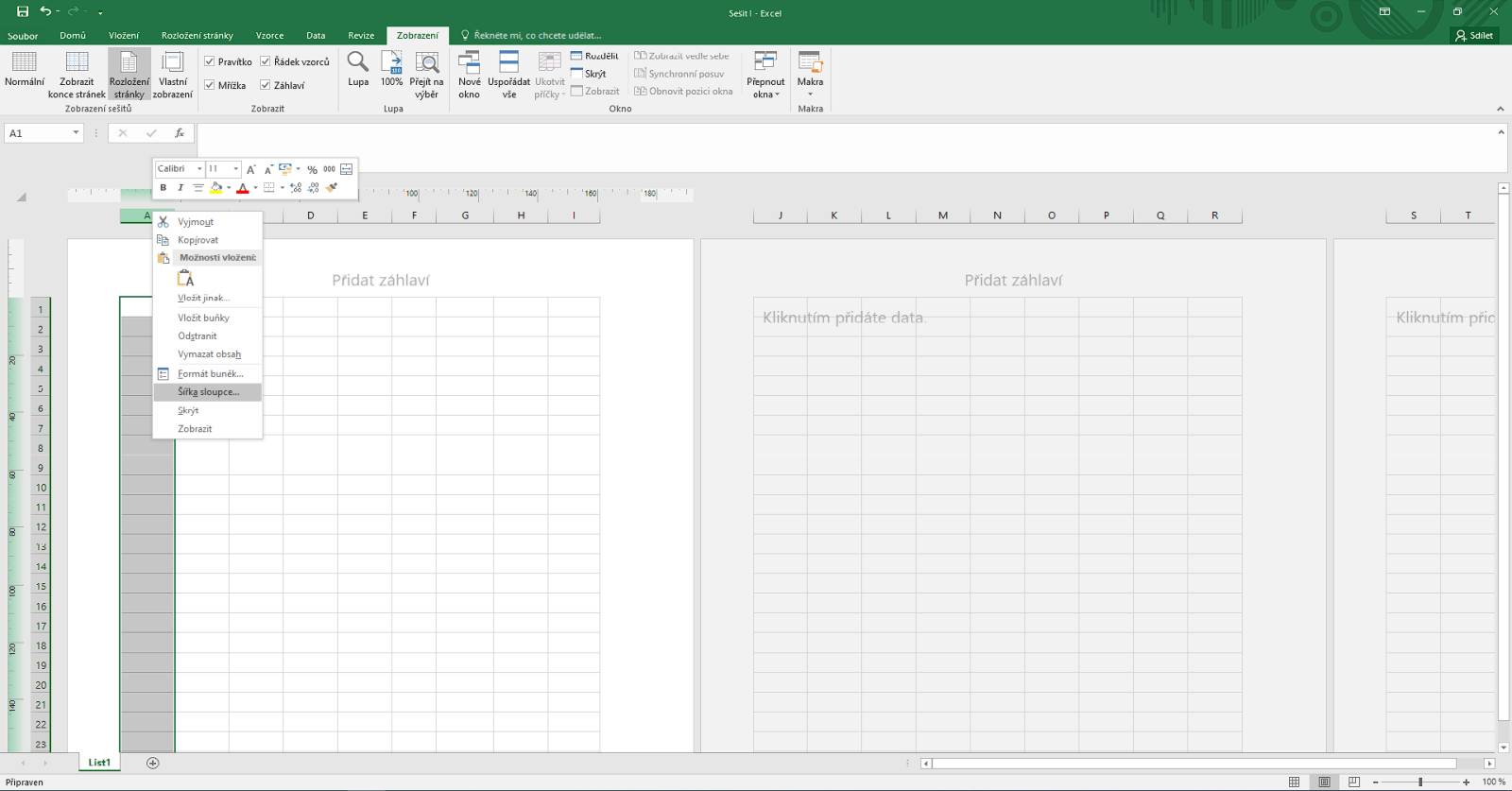Open Nové okno new window
1512x791 pixels.
click(470, 74)
